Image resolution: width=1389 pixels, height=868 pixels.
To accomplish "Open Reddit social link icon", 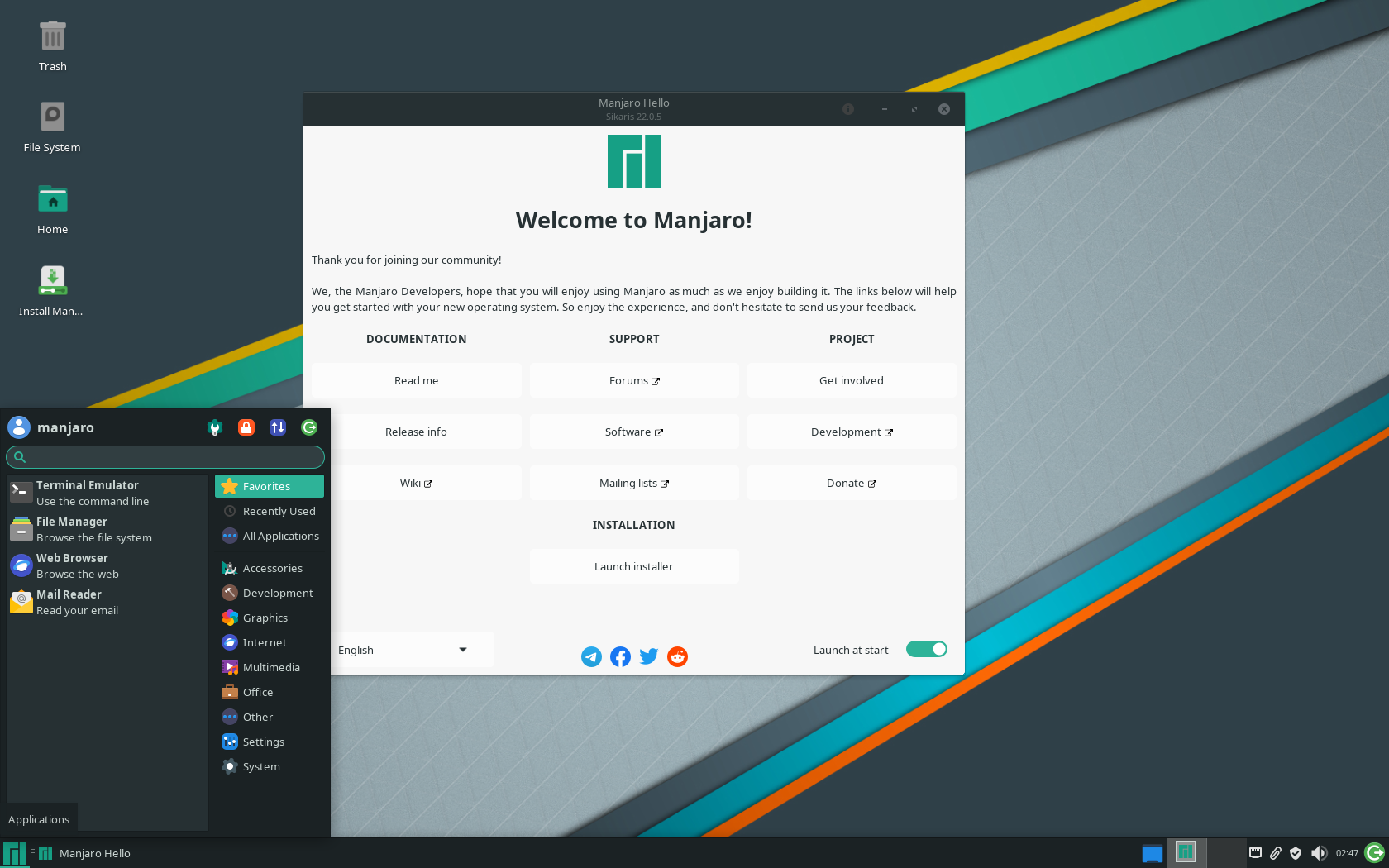I will (x=677, y=656).
